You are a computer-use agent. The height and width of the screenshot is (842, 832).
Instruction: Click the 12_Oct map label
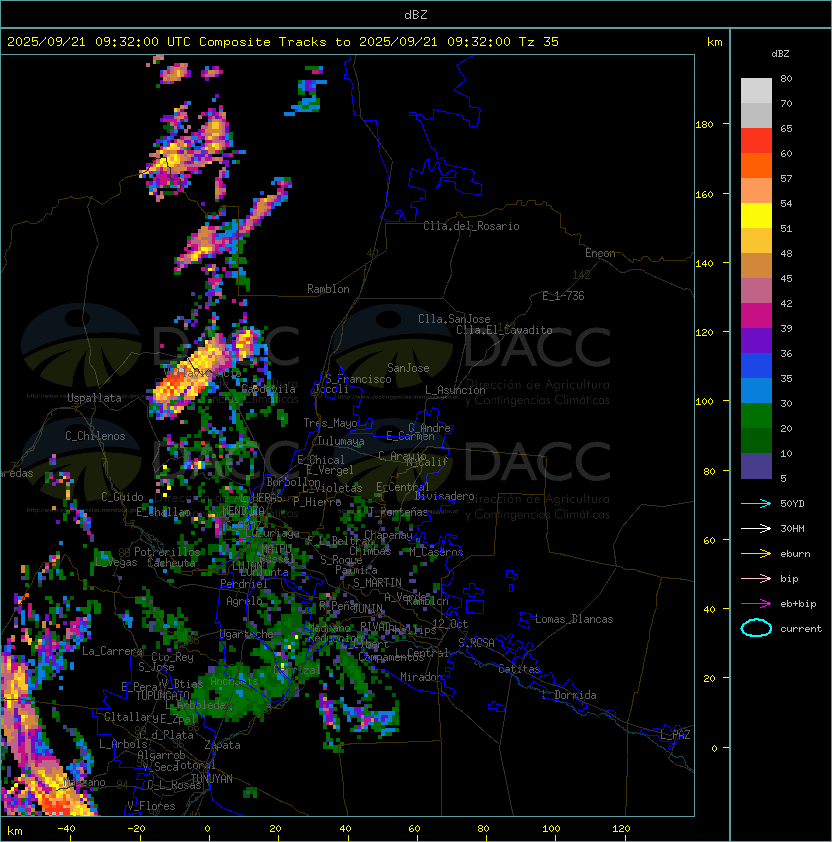click(x=450, y=624)
